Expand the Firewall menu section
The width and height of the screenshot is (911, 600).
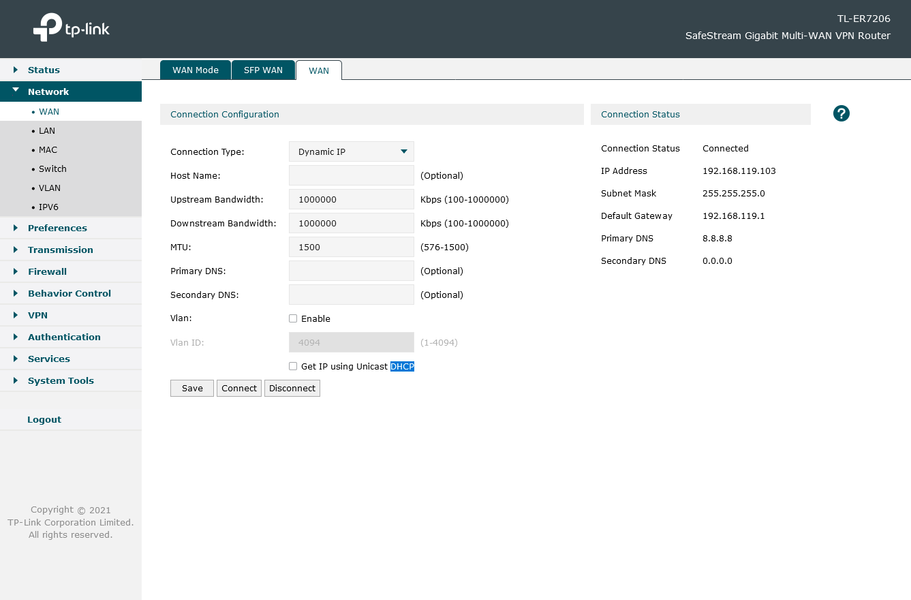coord(71,271)
